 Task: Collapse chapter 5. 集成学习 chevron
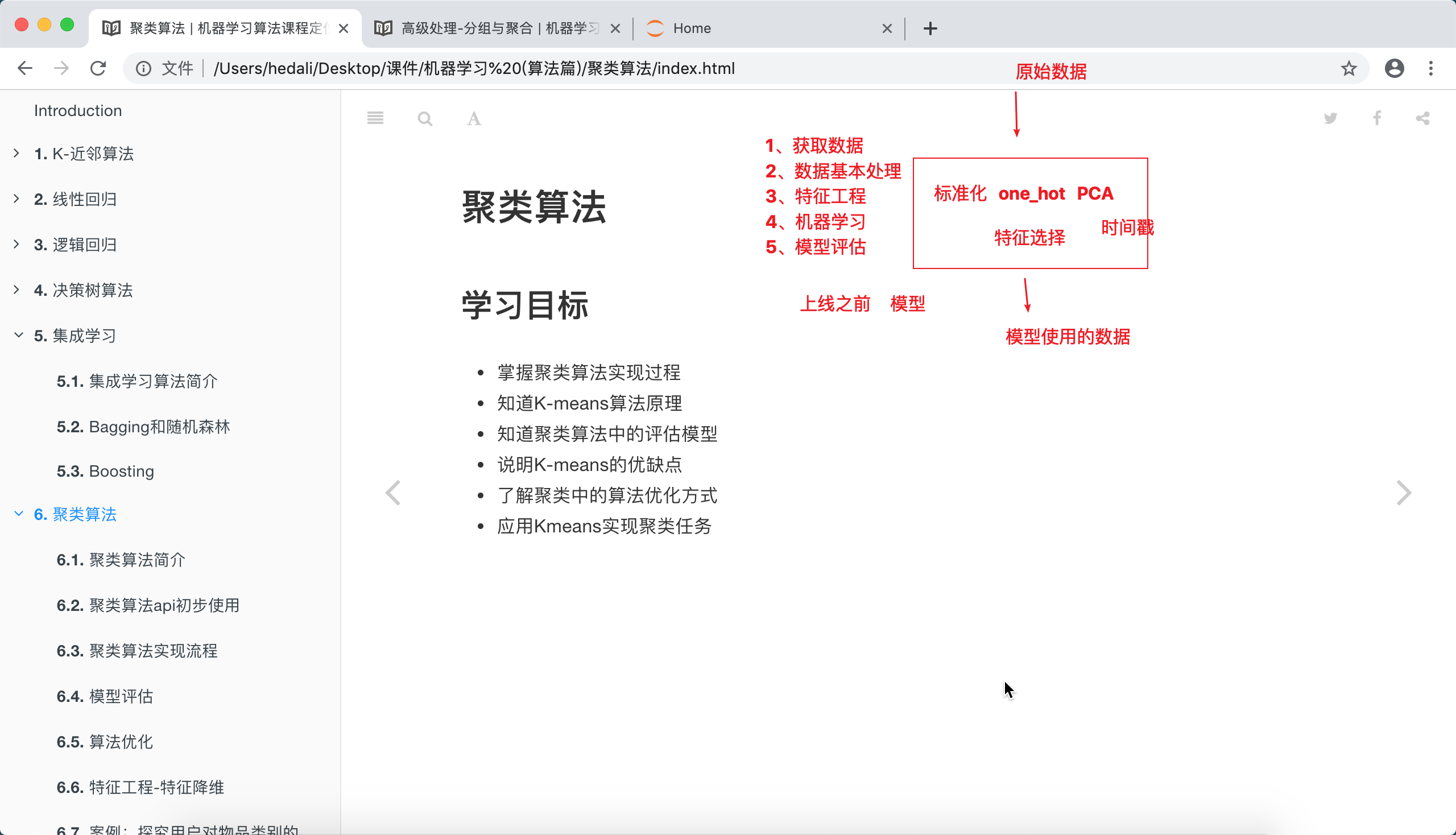(18, 335)
